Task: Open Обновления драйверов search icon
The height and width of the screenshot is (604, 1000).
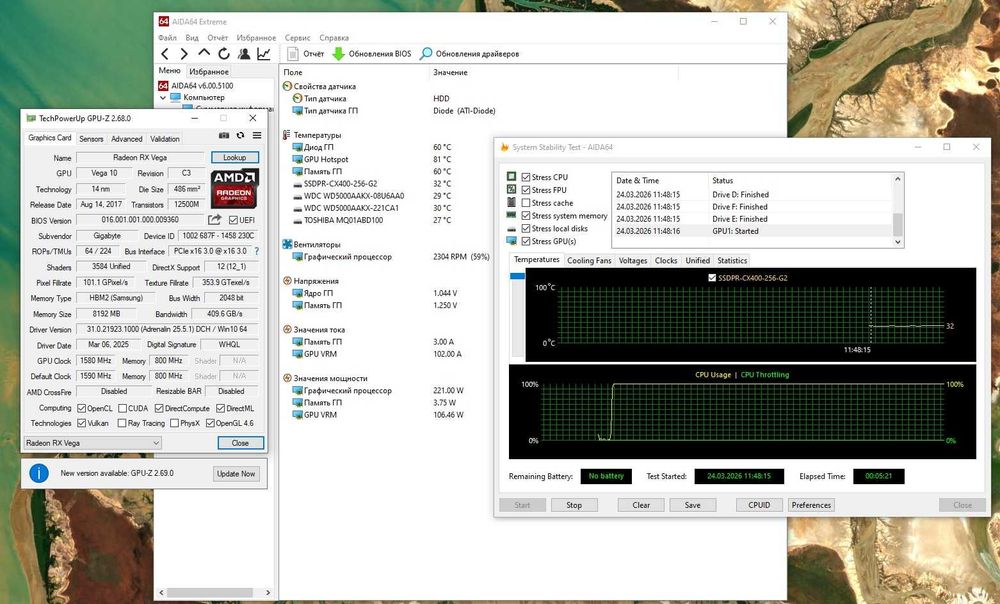Action: (x=426, y=54)
